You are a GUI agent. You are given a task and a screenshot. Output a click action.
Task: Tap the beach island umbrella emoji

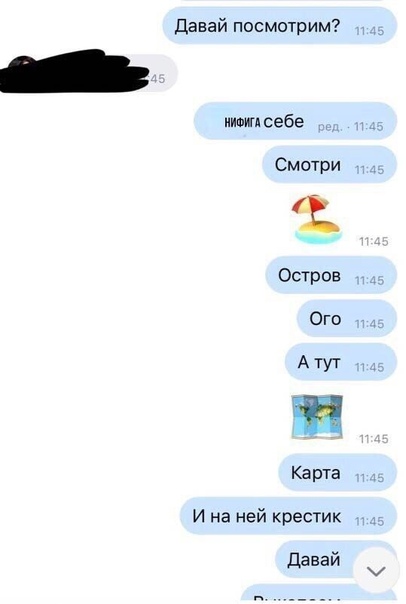pos(317,220)
